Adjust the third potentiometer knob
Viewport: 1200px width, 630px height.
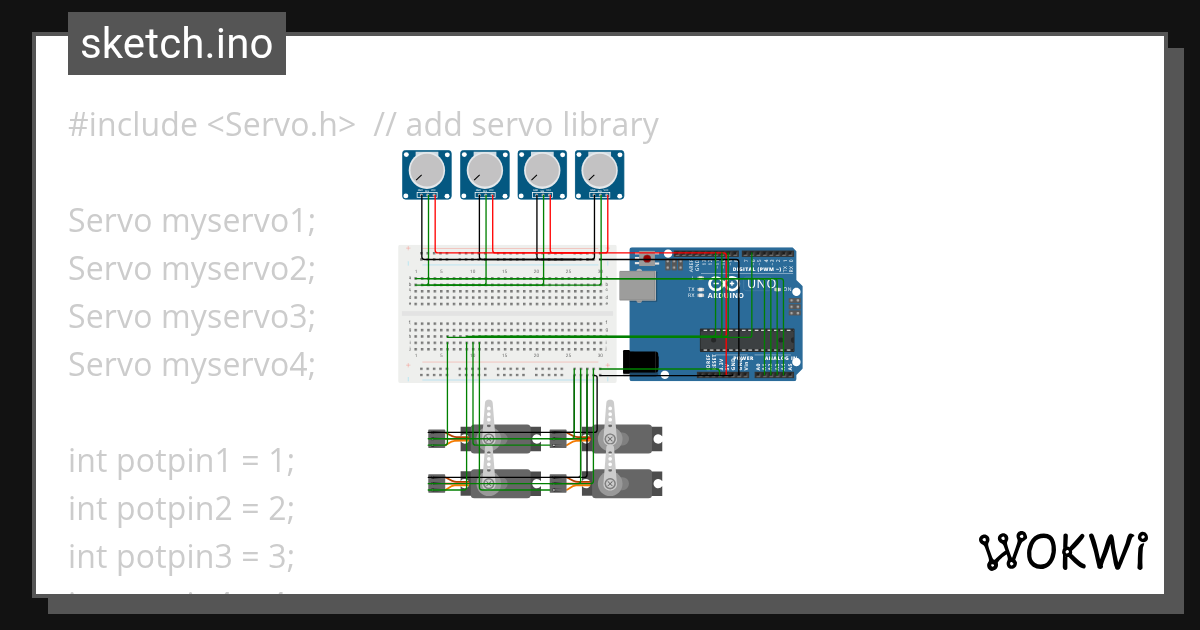543,168
